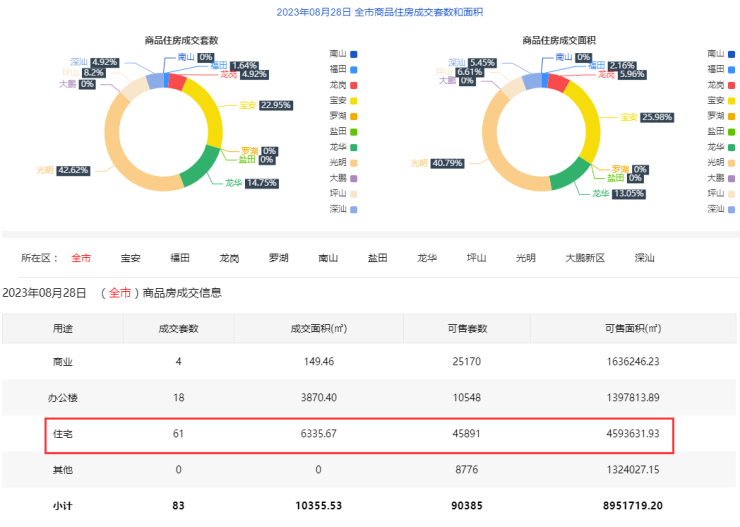Select 龙华 in the district filter row
The image size is (740, 527).
(427, 258)
